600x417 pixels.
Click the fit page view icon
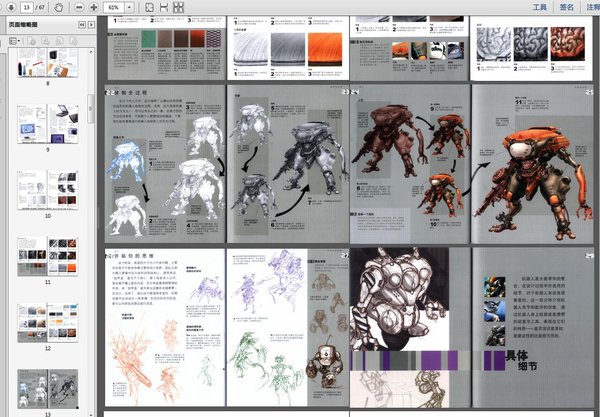point(149,7)
